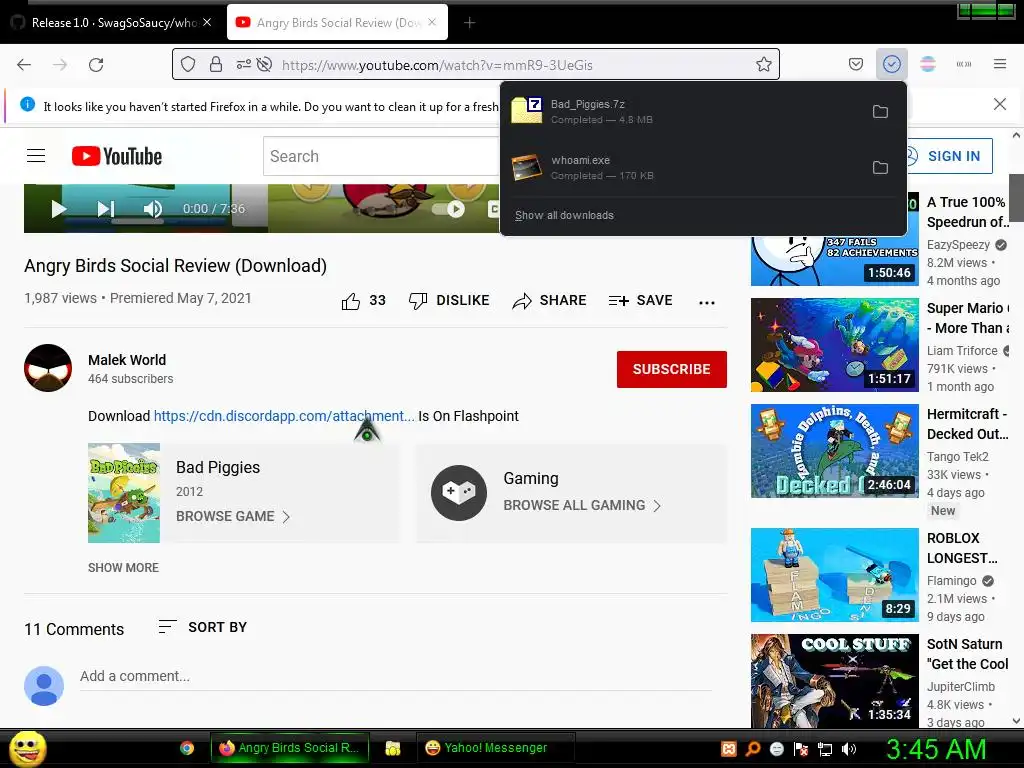Open the YouTube guide hamburger menu
Viewport: 1024px width, 768px height.
(36, 156)
